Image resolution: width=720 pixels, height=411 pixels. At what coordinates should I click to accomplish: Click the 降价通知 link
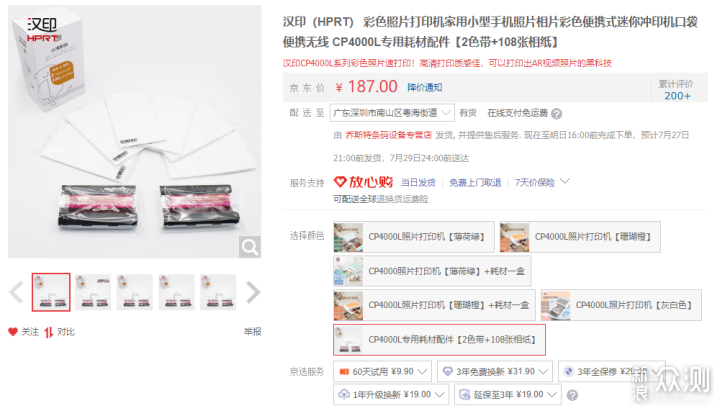click(425, 87)
